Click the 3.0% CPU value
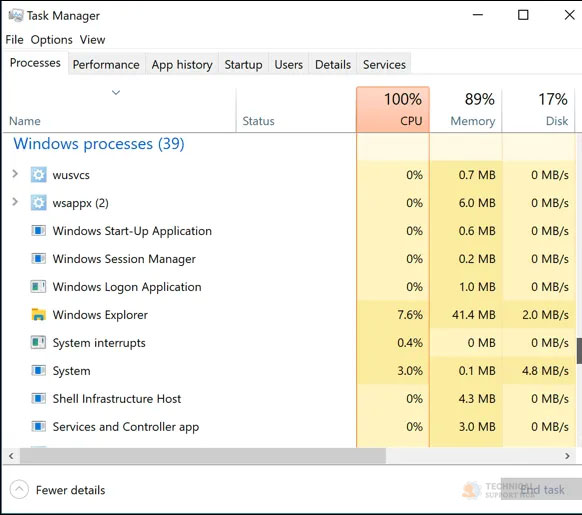The height and width of the screenshot is (515, 582). [x=410, y=371]
